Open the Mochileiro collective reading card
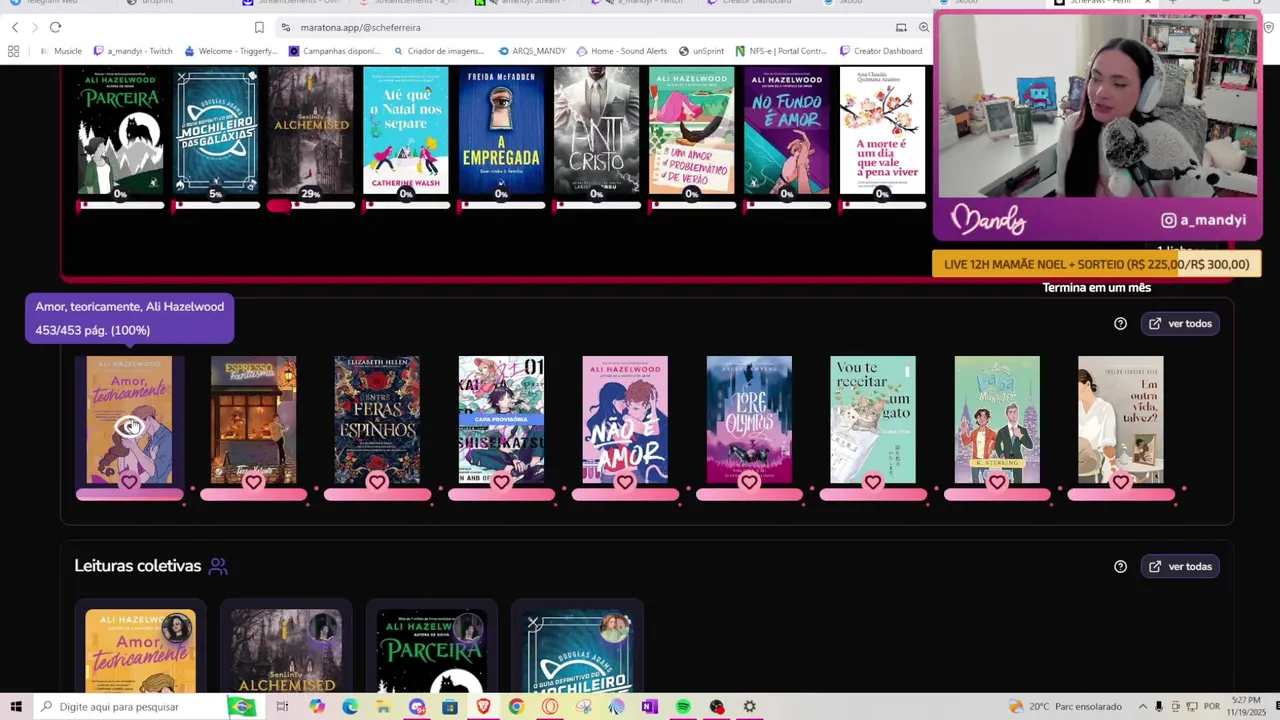This screenshot has width=1280, height=720. coord(578,647)
